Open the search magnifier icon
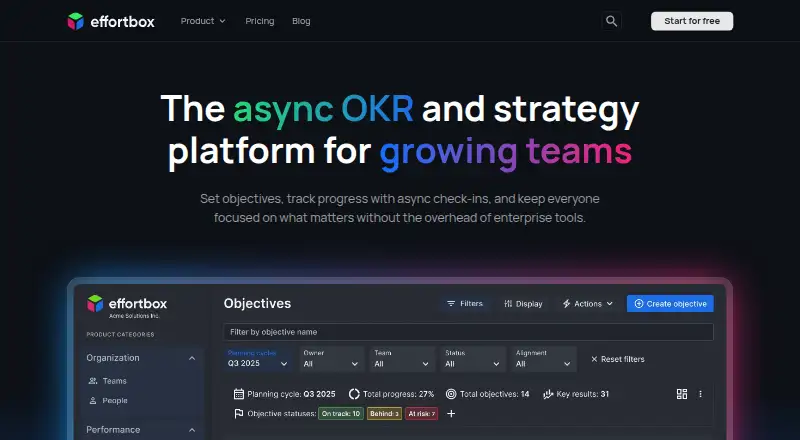The width and height of the screenshot is (800, 440). pyautogui.click(x=611, y=21)
